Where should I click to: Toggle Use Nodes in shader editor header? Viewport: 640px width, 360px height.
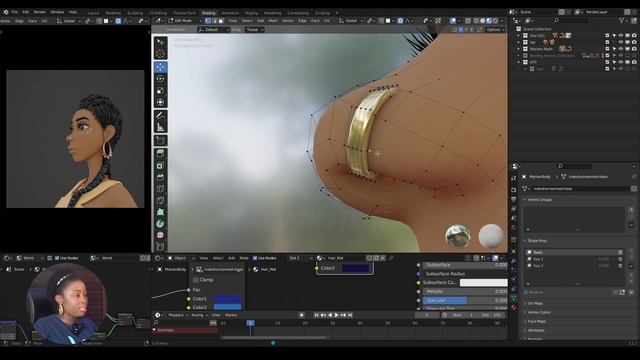(x=255, y=258)
